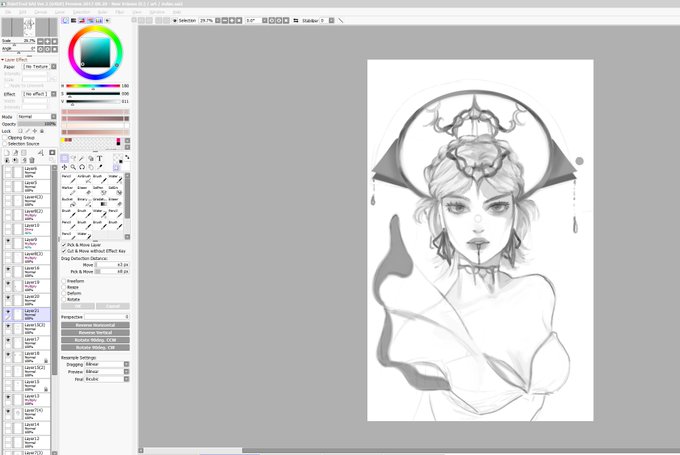The width and height of the screenshot is (680, 455).
Task: Zoom out with the Scale minus button
Action: (x=40, y=41)
